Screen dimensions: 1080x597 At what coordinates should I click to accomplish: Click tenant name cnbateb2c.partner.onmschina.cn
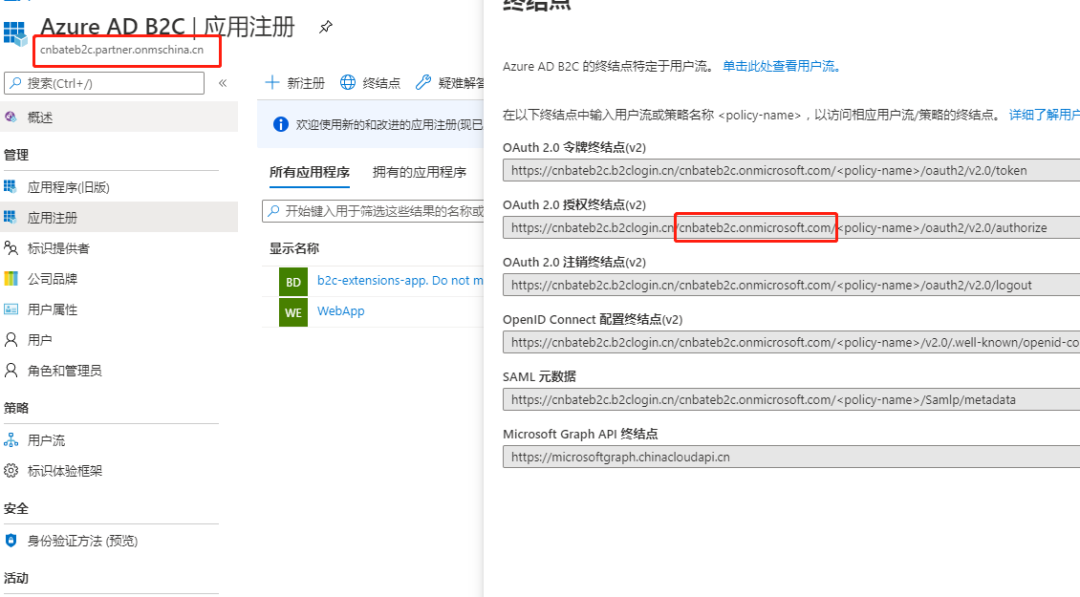(x=122, y=50)
